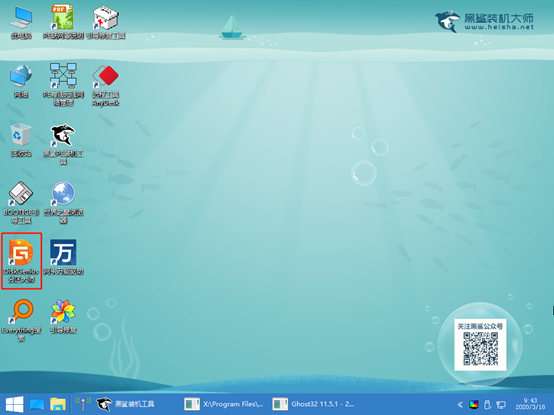This screenshot has width=554, height=415.
Task: Launch AnyDesk remote tool icon
Action: coord(106,85)
